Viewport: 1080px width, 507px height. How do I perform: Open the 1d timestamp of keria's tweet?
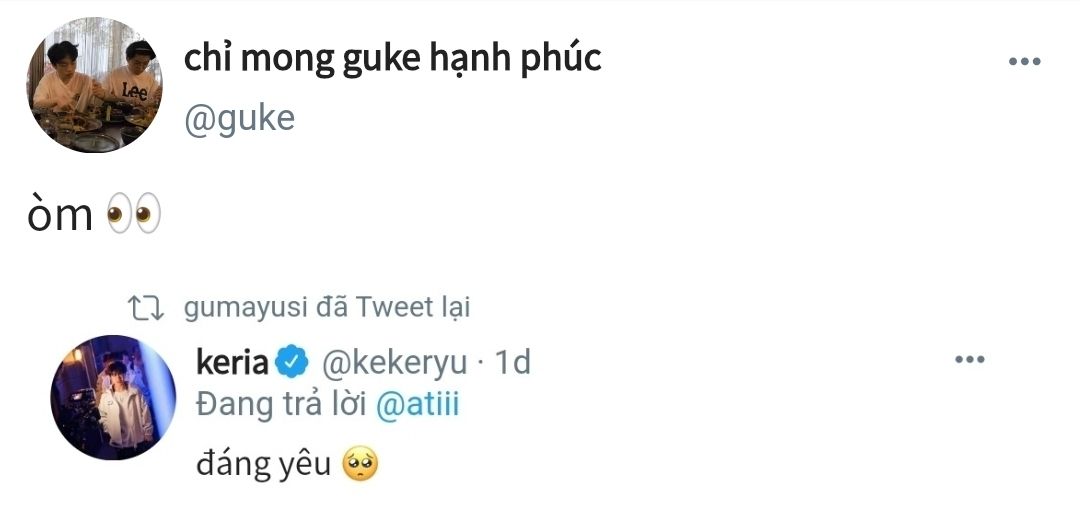512,362
